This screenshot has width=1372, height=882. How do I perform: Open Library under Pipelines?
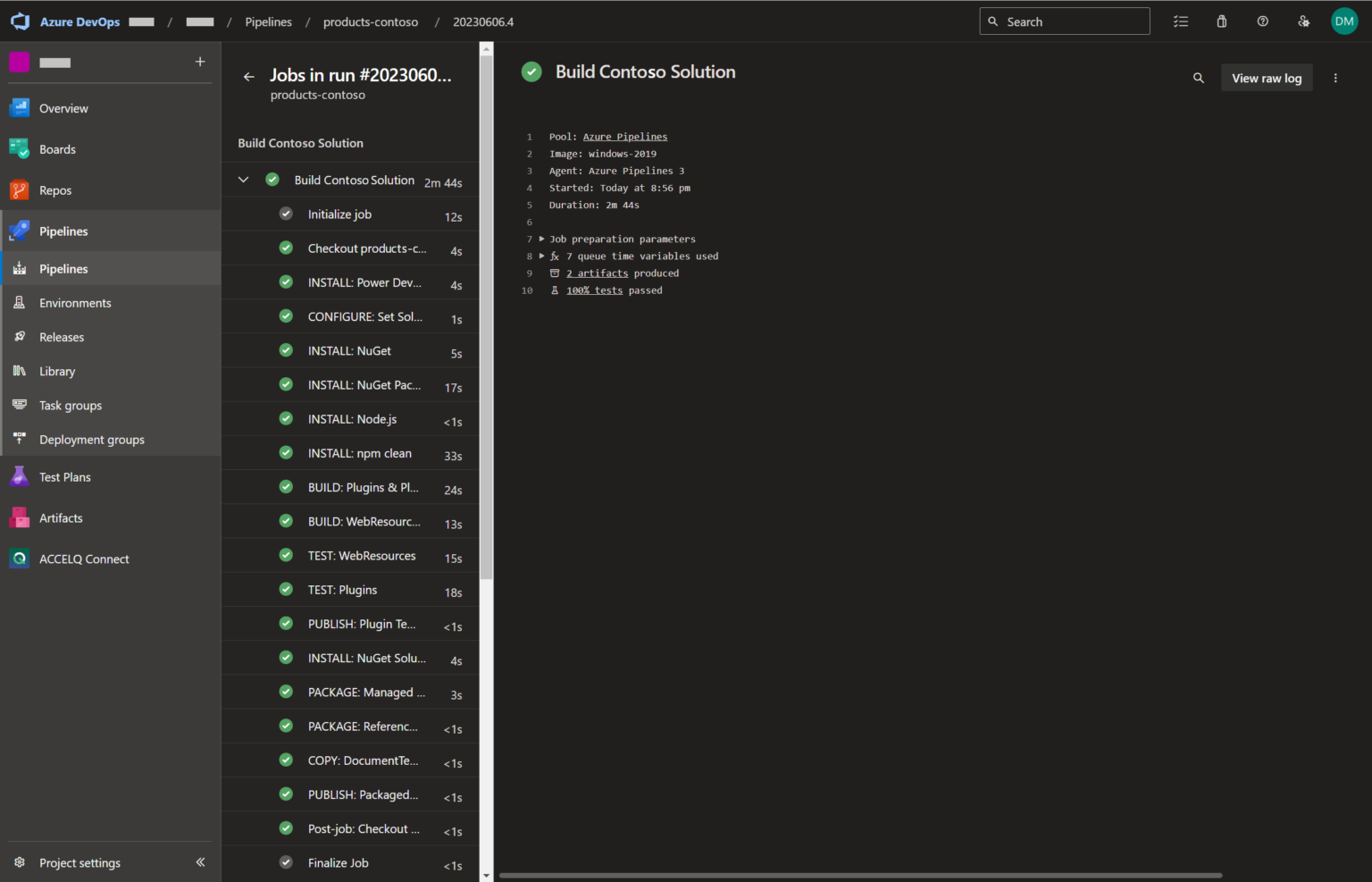tap(111, 371)
